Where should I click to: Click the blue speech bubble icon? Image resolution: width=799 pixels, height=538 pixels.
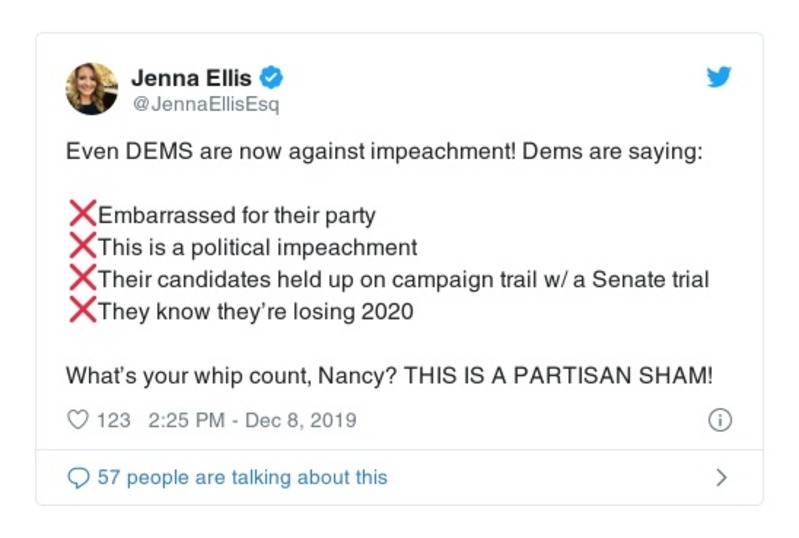78,477
